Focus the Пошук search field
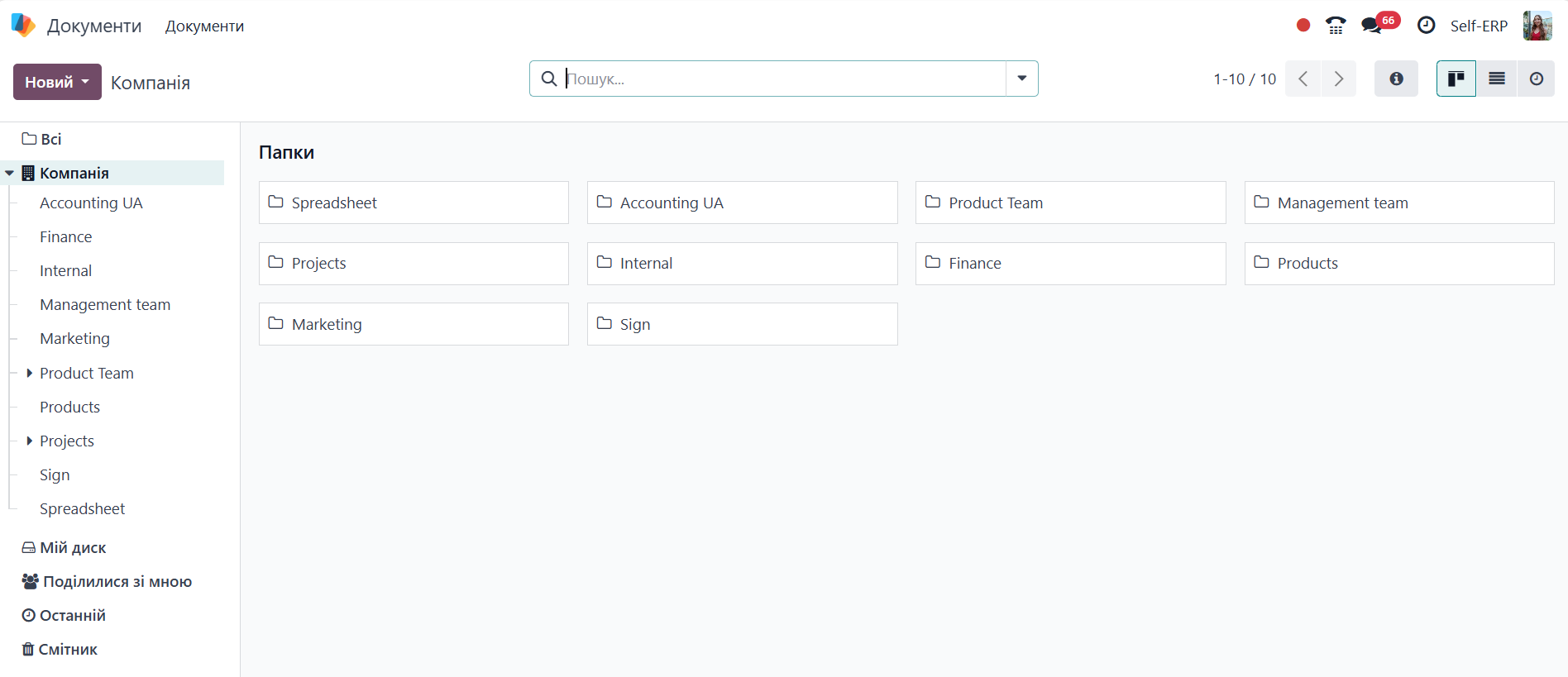Screen dimensions: 1568x677 coord(784,79)
